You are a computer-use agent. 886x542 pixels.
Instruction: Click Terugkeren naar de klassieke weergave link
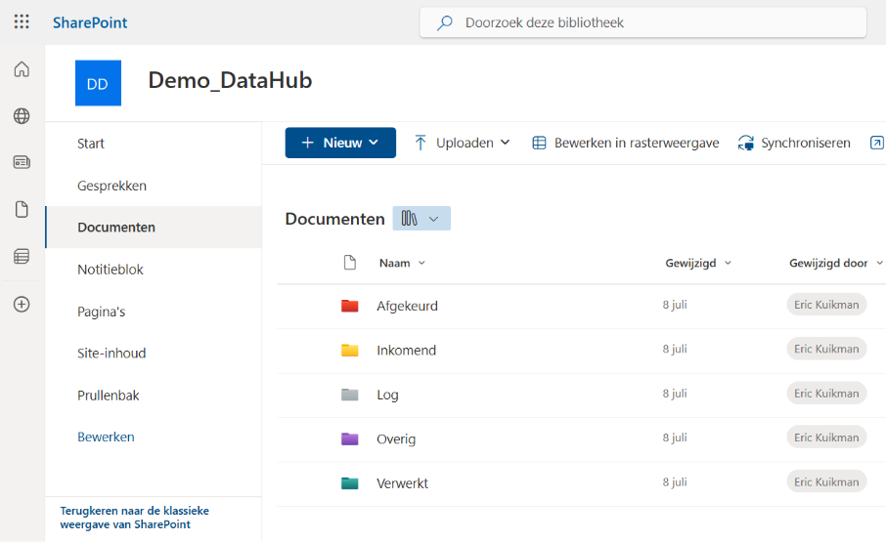coord(134,517)
